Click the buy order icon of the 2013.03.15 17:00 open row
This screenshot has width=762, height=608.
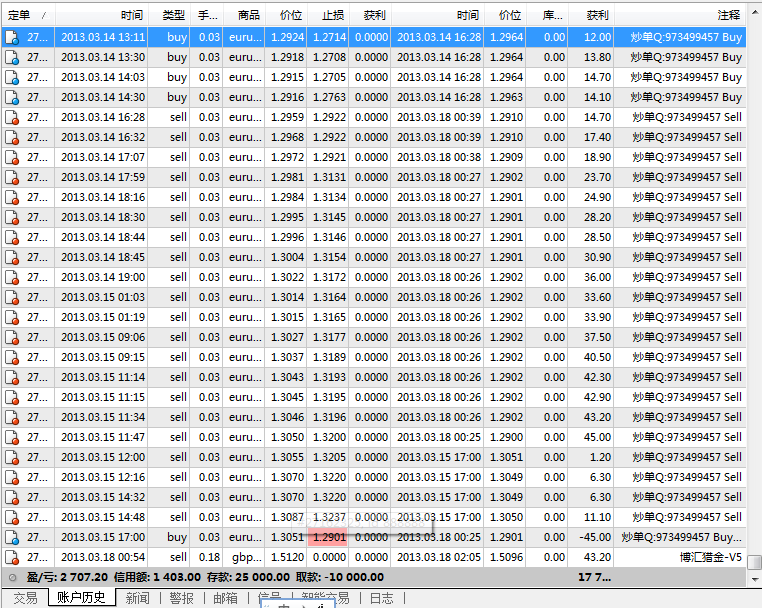coord(12,538)
